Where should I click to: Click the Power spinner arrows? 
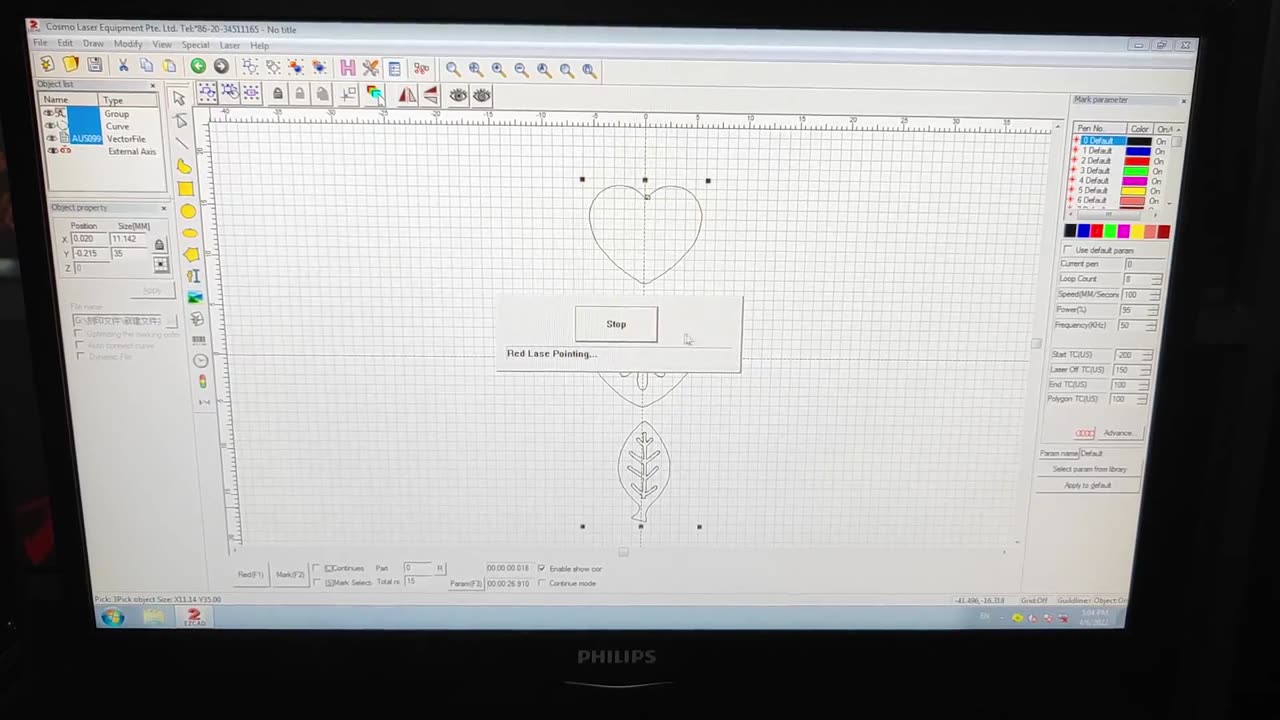[1155, 310]
